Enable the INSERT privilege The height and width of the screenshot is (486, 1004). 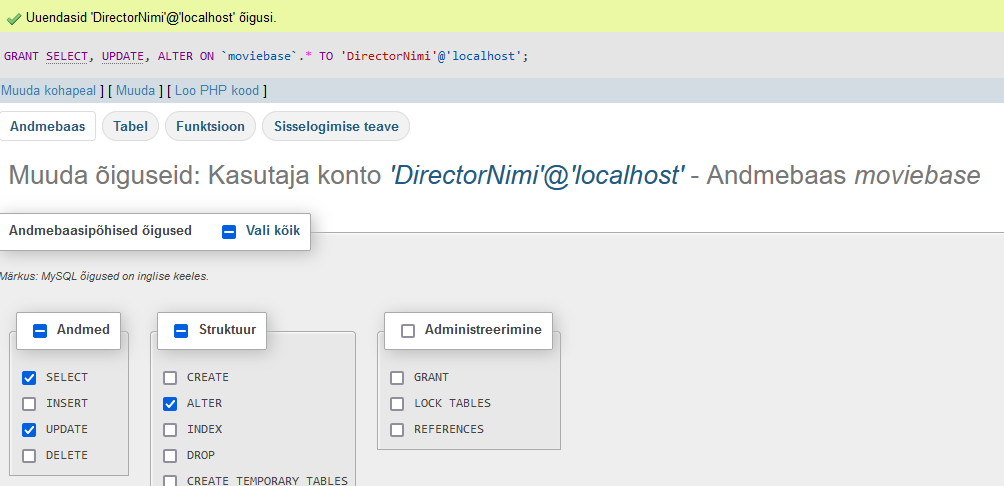coord(29,404)
